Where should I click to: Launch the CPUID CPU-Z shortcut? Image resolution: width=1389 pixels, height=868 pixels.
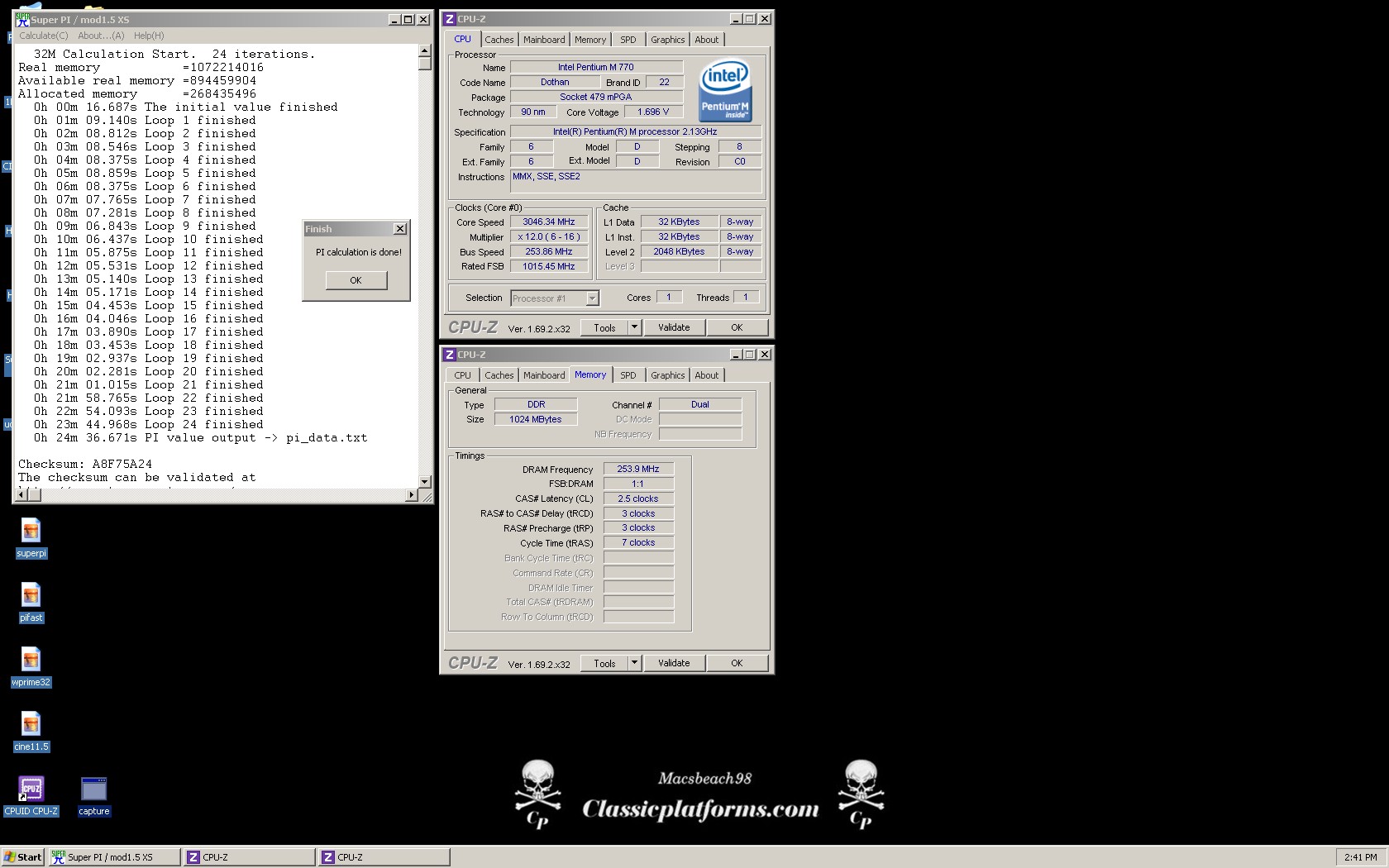[31, 795]
